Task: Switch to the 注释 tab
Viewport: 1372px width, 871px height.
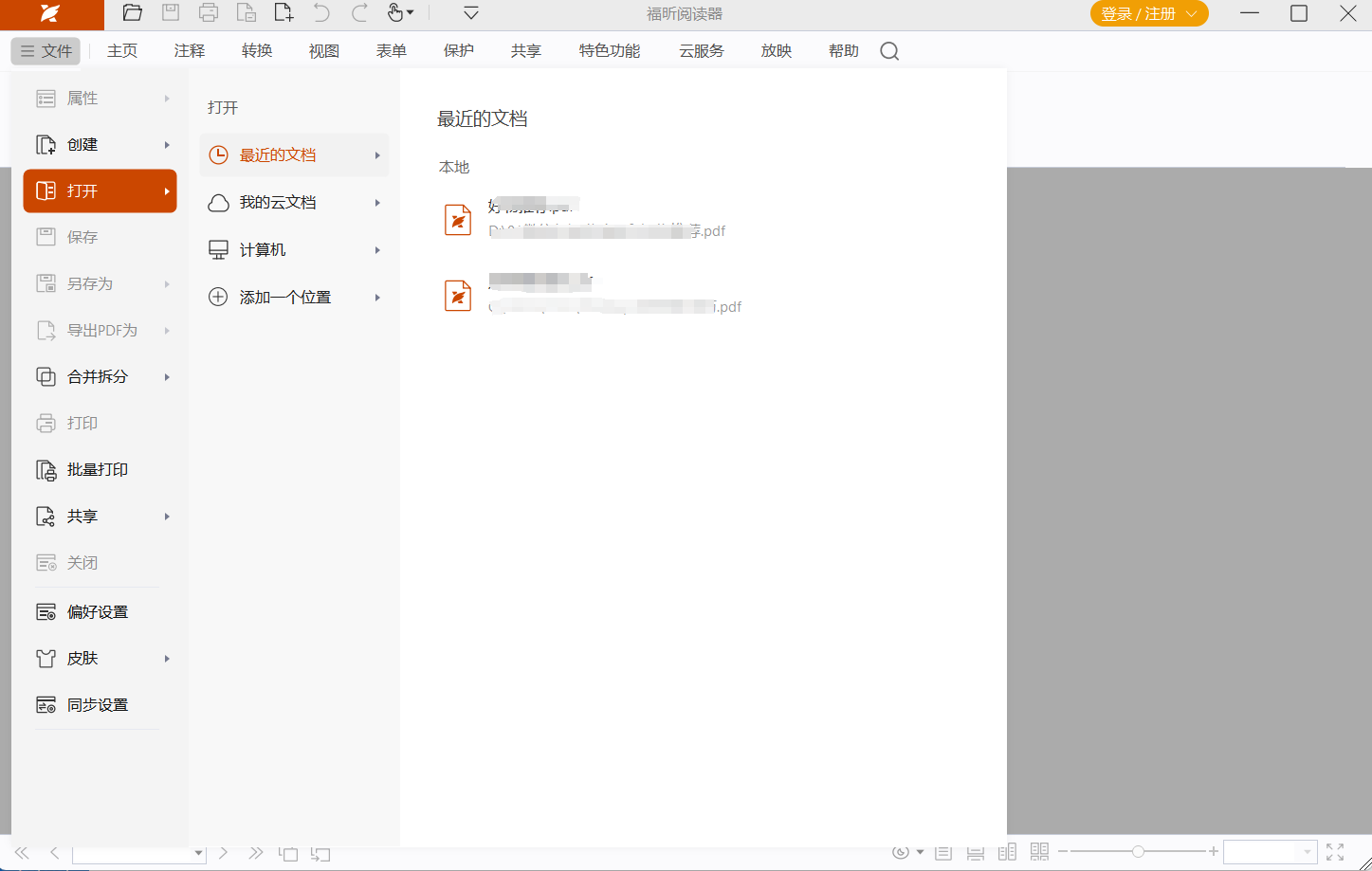Action: click(190, 51)
